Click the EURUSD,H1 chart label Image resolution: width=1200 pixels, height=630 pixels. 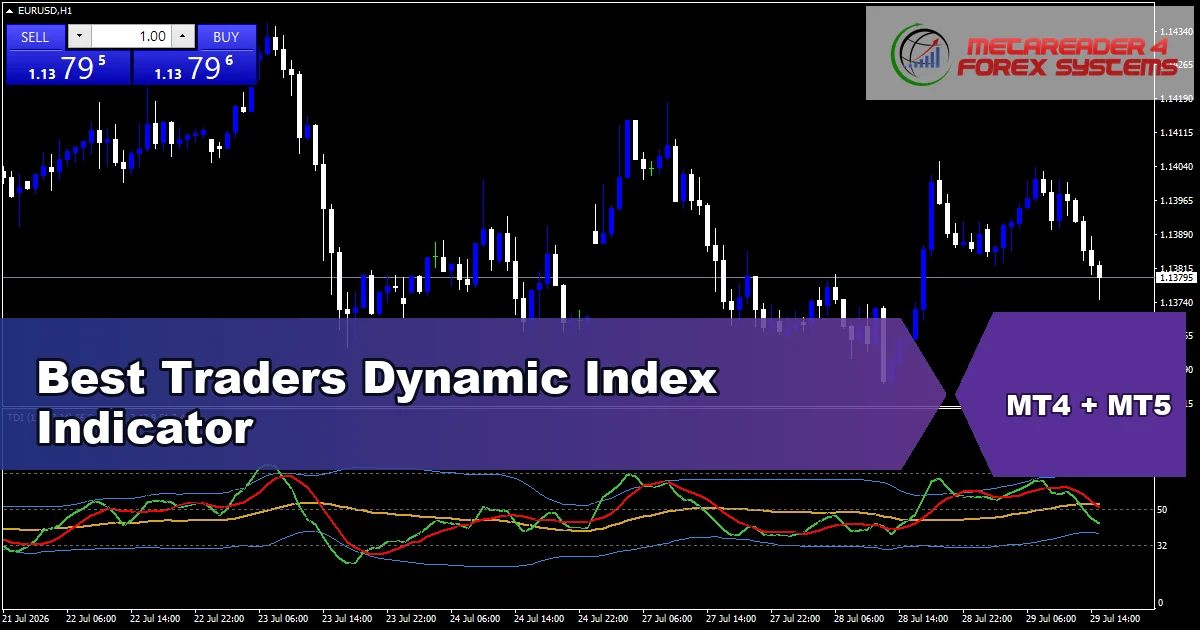45,10
